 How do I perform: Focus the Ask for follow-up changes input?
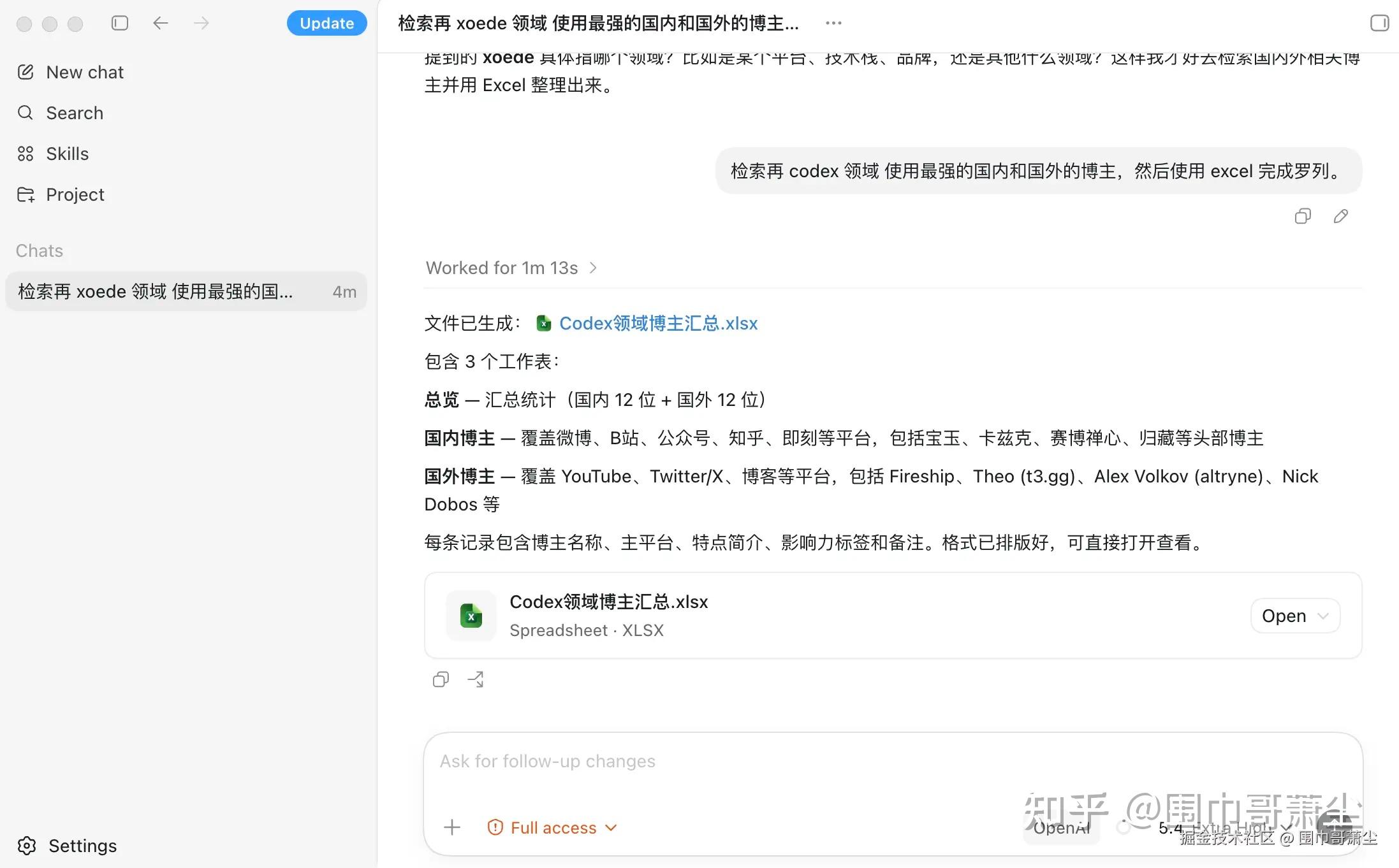pos(893,762)
